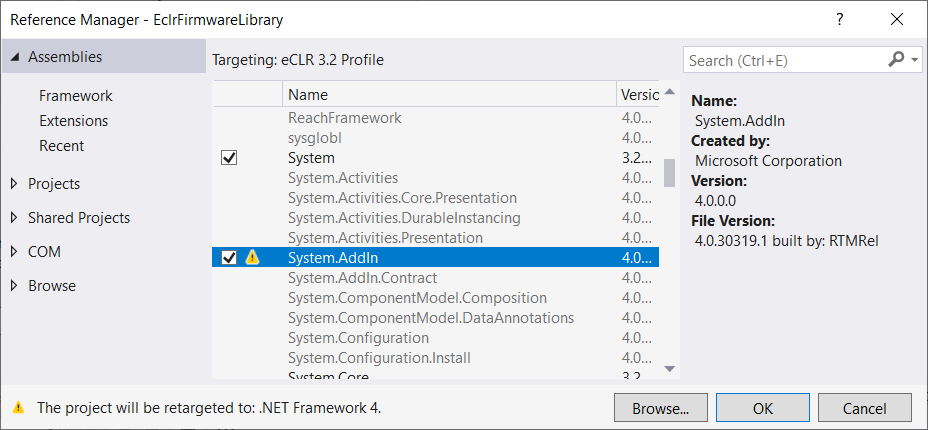The image size is (928, 430).
Task: Expand the COM section
Action: point(14,252)
